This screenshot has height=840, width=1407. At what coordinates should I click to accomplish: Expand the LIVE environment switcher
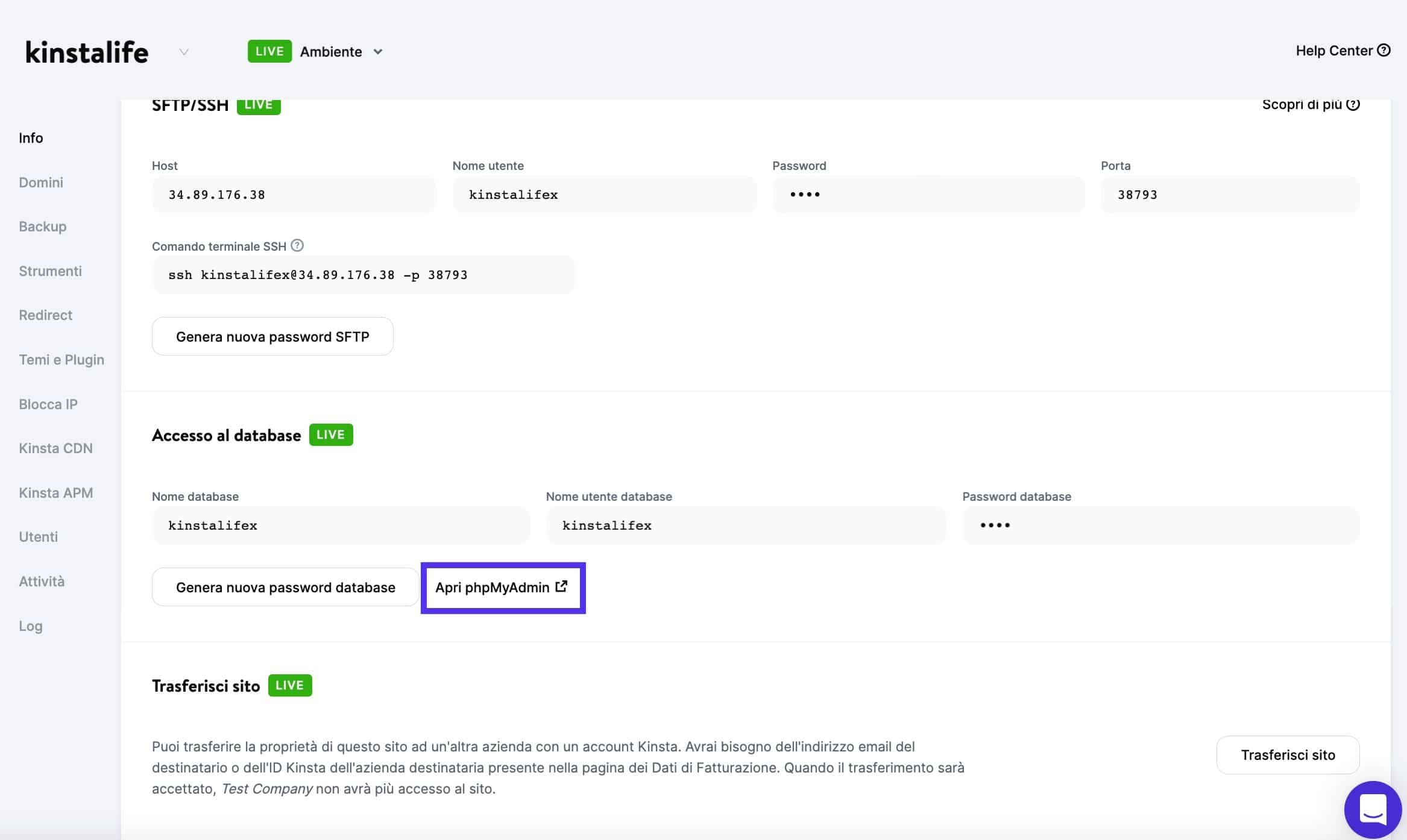tap(269, 51)
